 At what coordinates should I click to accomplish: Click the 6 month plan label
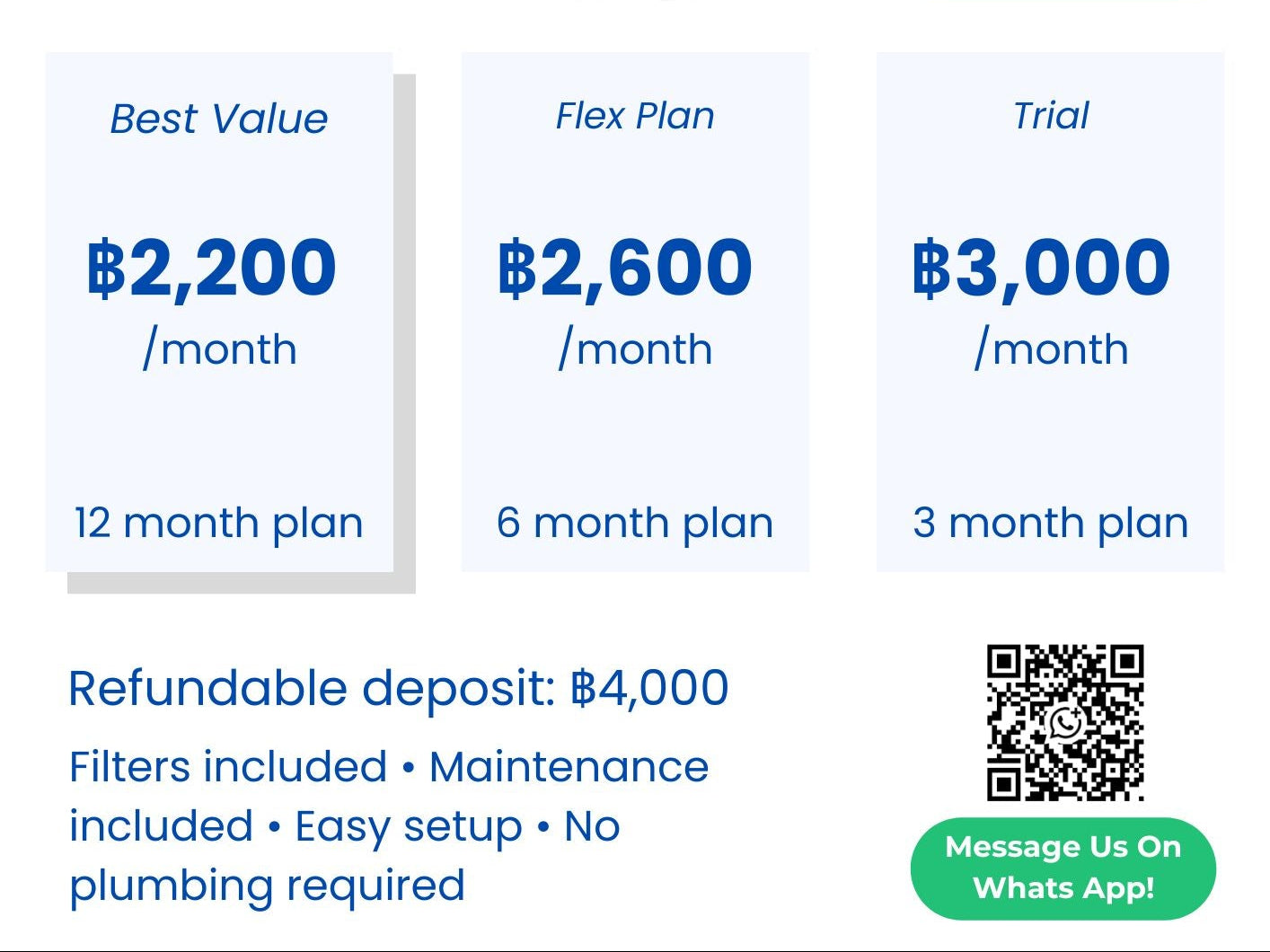click(635, 523)
